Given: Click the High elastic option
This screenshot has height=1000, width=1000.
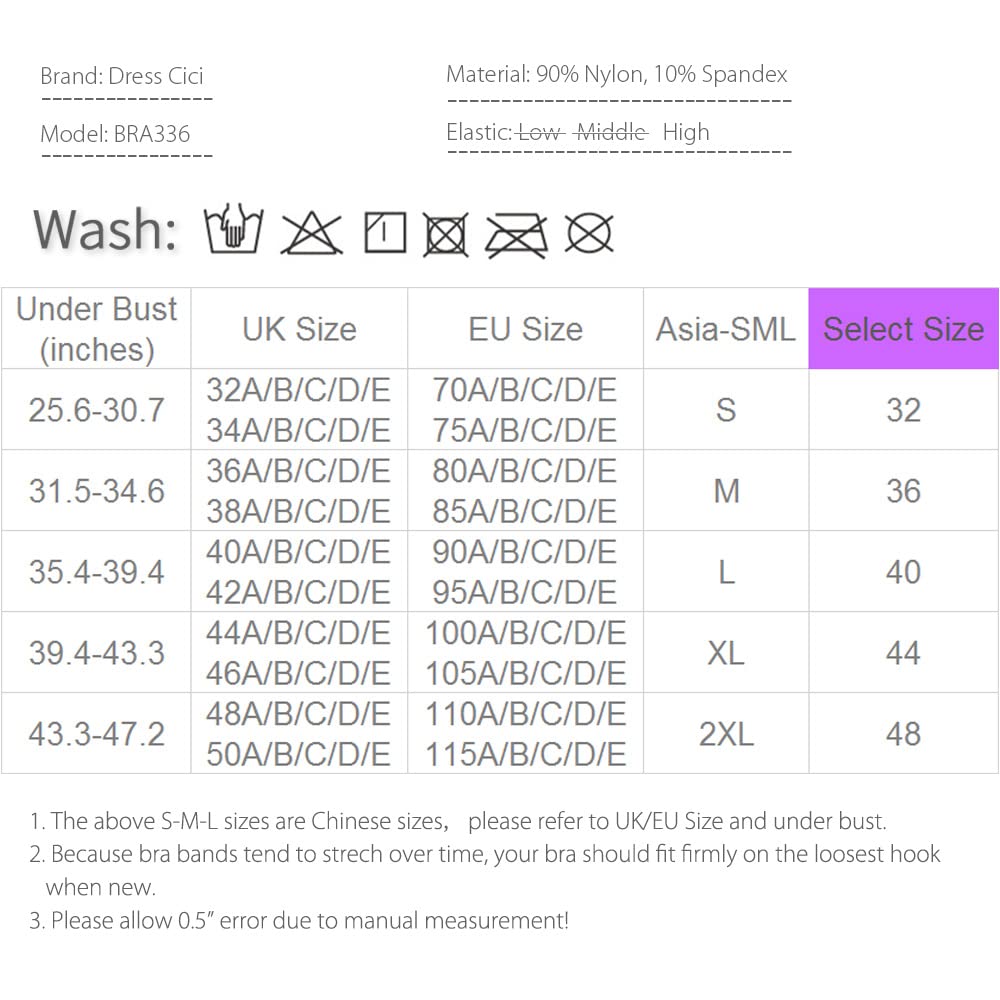Looking at the screenshot, I should pyautogui.click(x=686, y=132).
